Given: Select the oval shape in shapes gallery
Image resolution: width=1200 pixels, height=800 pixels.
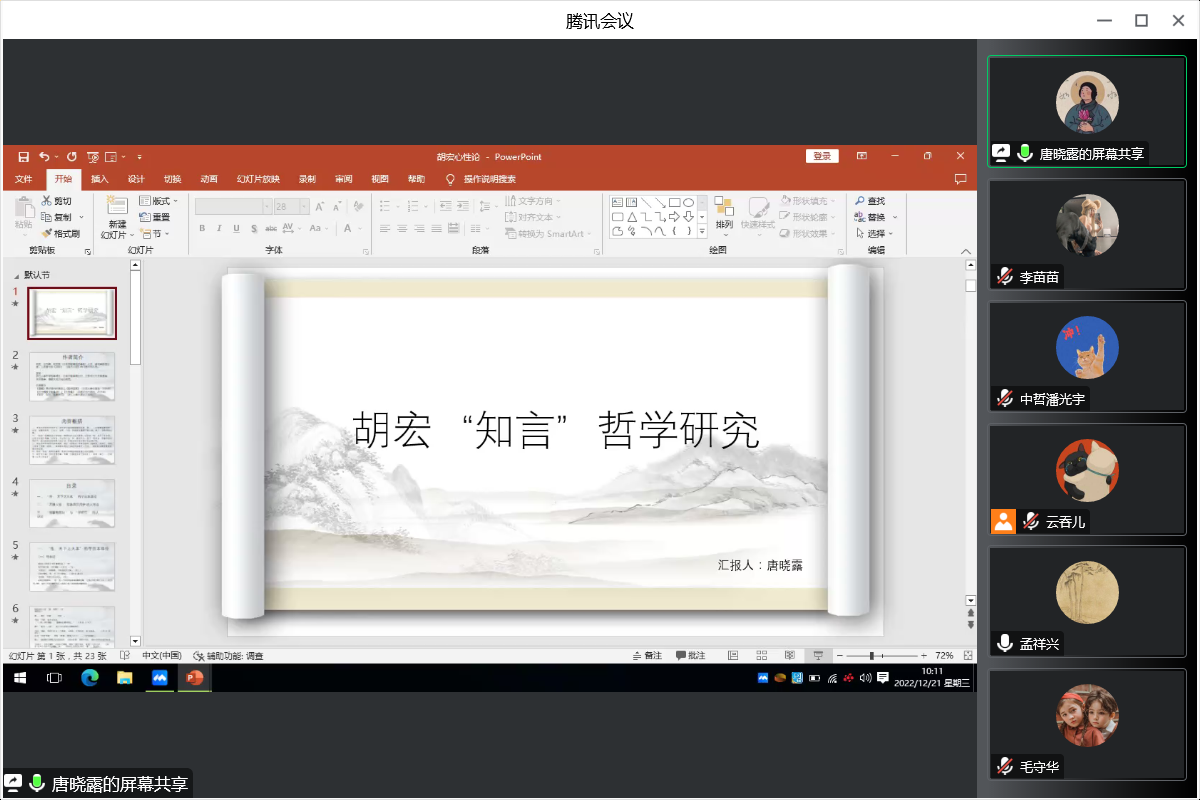Looking at the screenshot, I should (689, 202).
